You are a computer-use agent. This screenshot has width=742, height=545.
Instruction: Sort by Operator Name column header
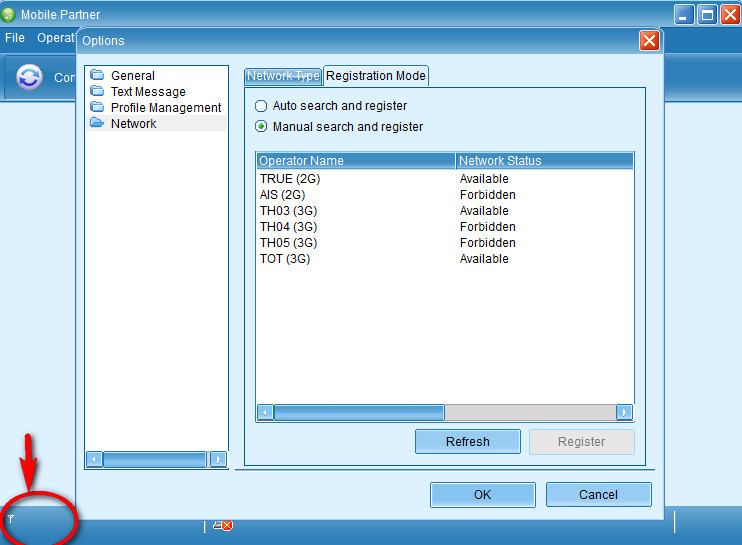coord(356,160)
